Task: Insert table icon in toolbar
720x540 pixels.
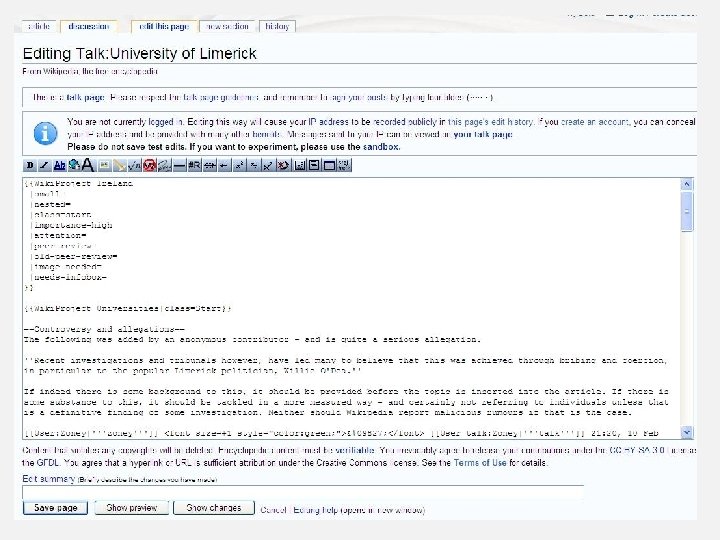Action: pos(329,165)
